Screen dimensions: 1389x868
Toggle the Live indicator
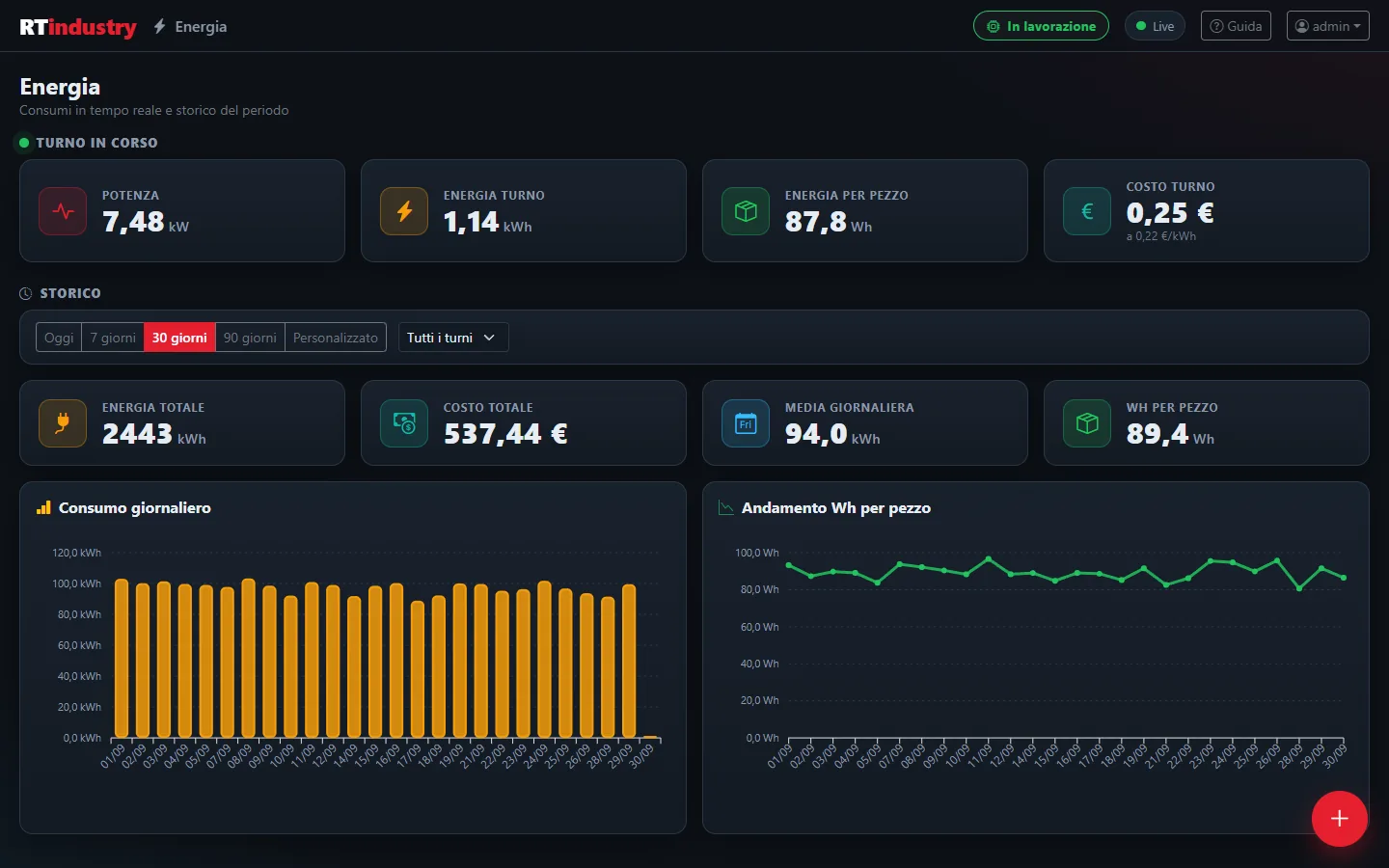click(x=1155, y=26)
